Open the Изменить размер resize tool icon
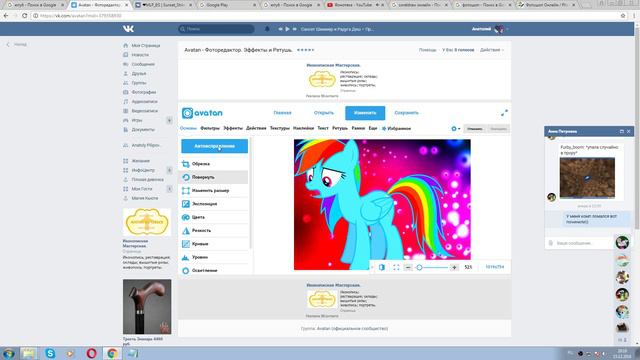640x360 pixels. tap(186, 191)
